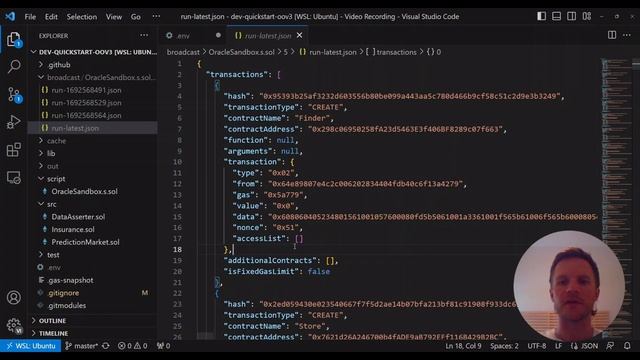
Task: Toggle the bottom panel layout
Action: [x=556, y=16]
